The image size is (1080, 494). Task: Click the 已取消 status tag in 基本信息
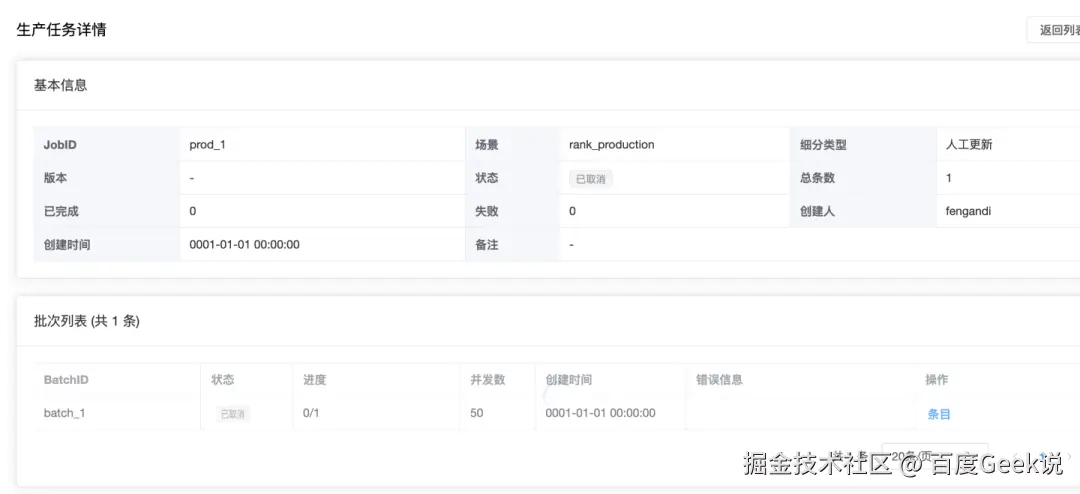pos(590,178)
